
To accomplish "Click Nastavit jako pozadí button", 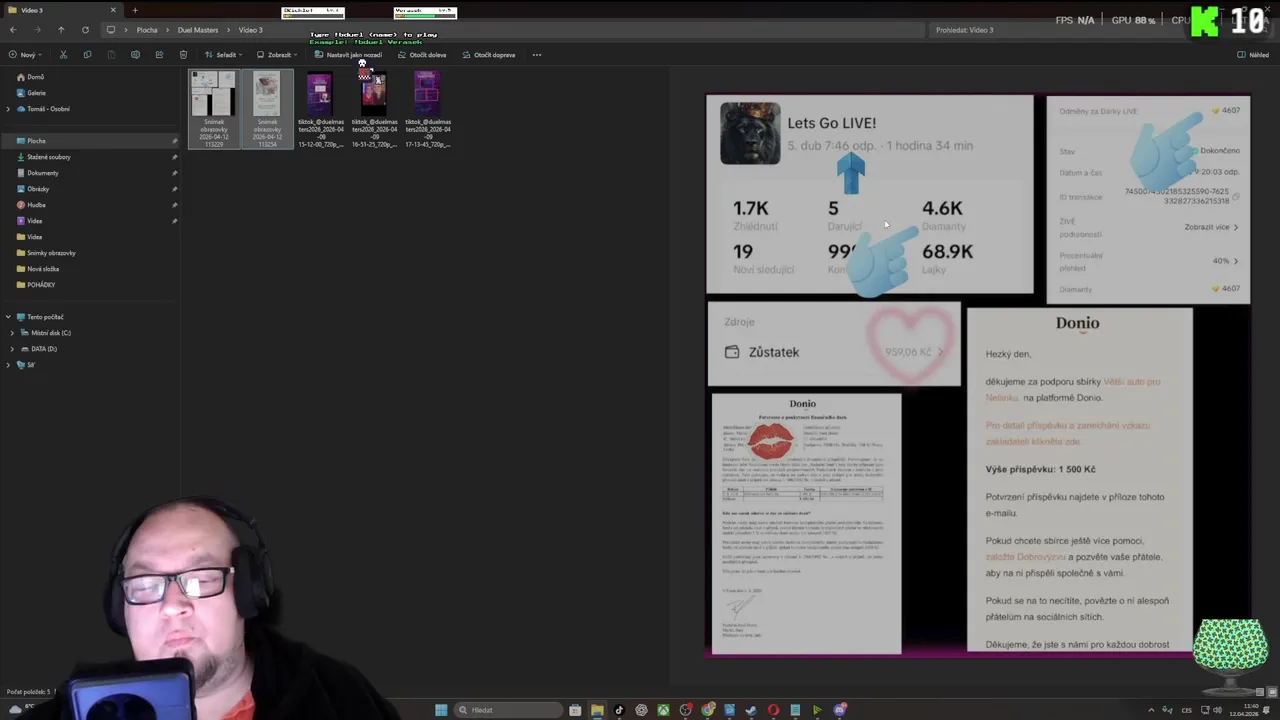I will [348, 55].
